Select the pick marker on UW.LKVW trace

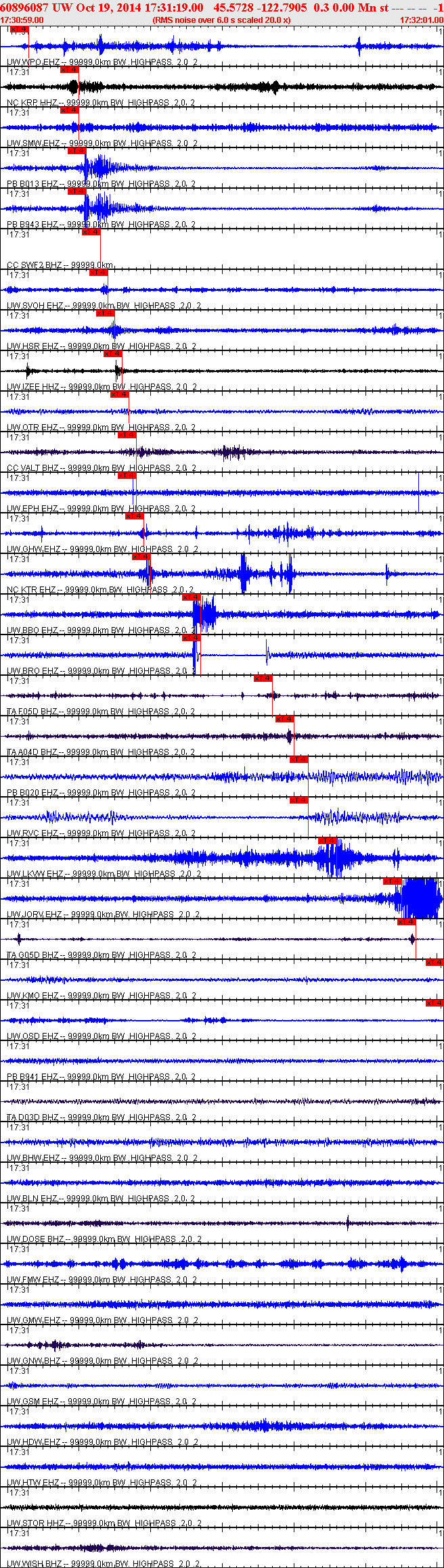pyautogui.click(x=328, y=841)
